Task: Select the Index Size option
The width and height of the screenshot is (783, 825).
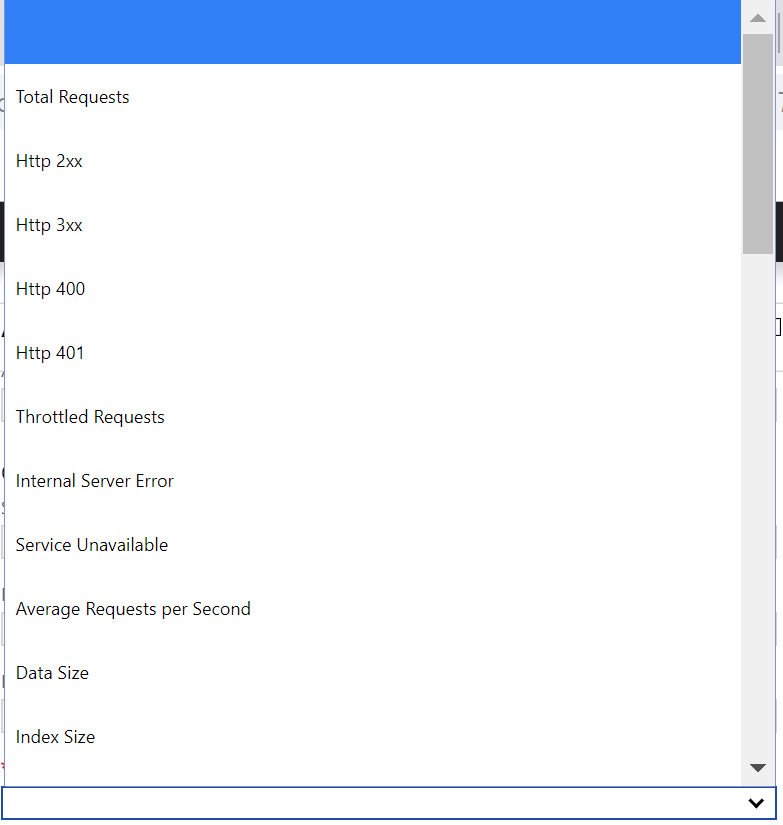Action: [373, 737]
